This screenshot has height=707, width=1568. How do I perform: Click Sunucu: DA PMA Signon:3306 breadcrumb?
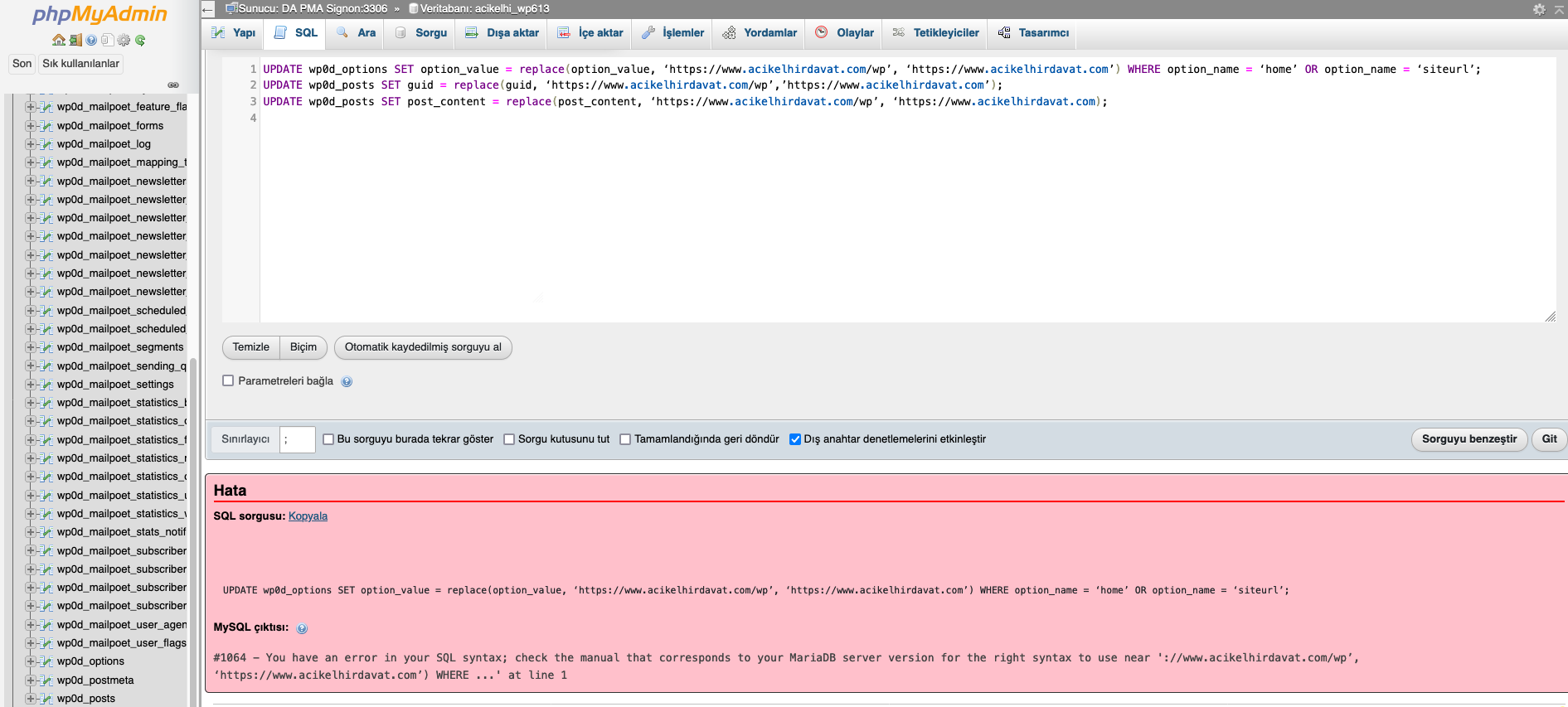click(x=313, y=9)
